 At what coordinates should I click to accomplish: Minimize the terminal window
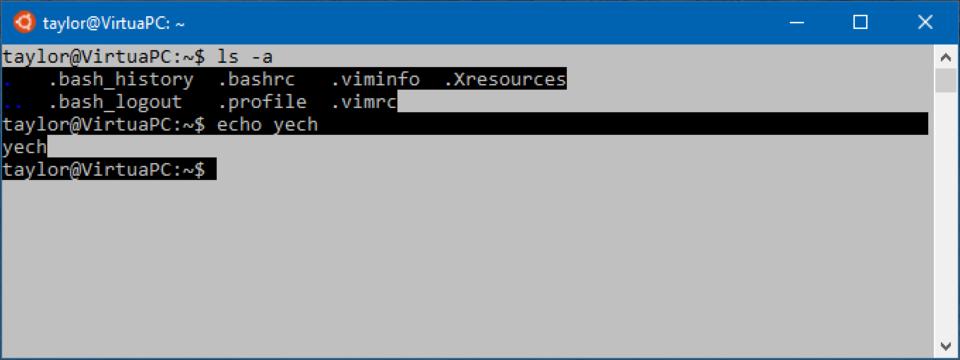point(796,23)
